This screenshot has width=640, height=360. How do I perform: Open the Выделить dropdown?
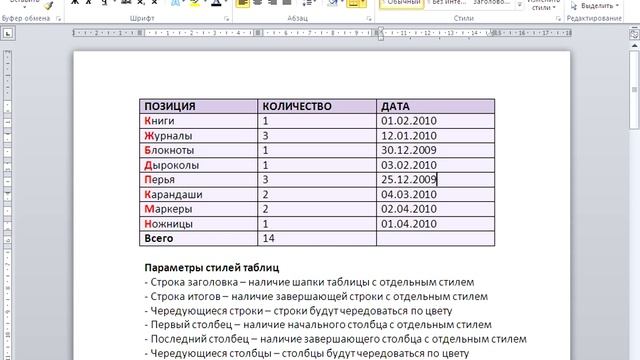(x=595, y=5)
